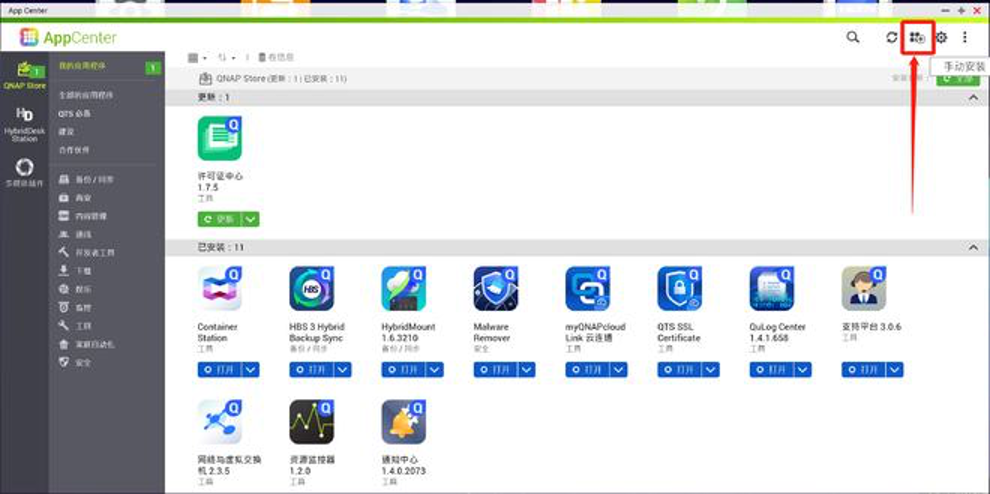
Task: Click the refresh icon in the header
Action: tap(892, 37)
